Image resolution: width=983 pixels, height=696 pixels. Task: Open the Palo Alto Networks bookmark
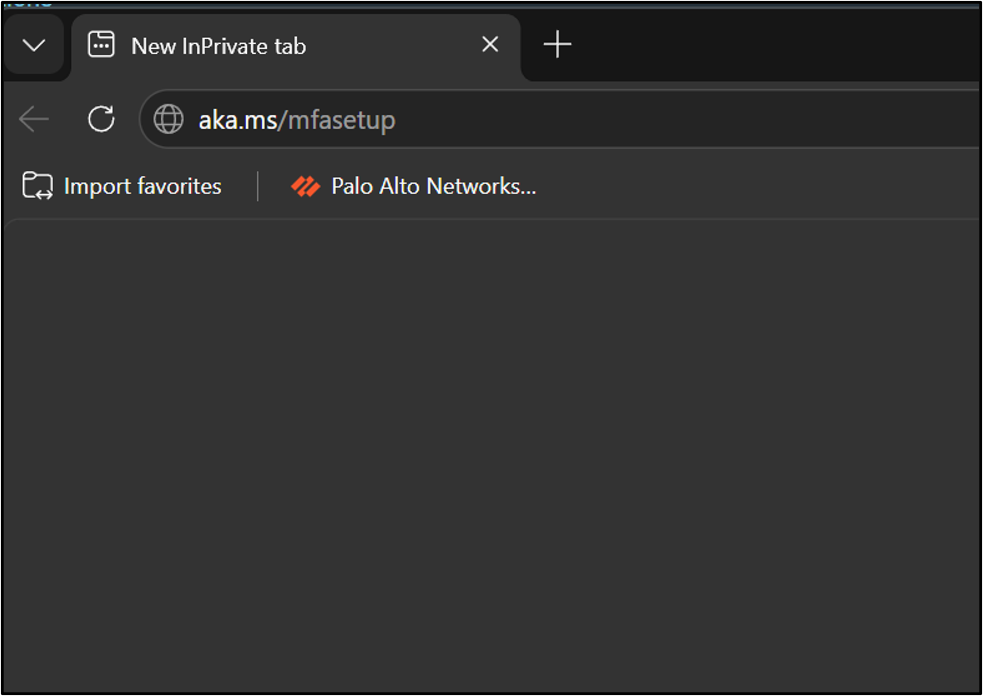[x=414, y=186]
